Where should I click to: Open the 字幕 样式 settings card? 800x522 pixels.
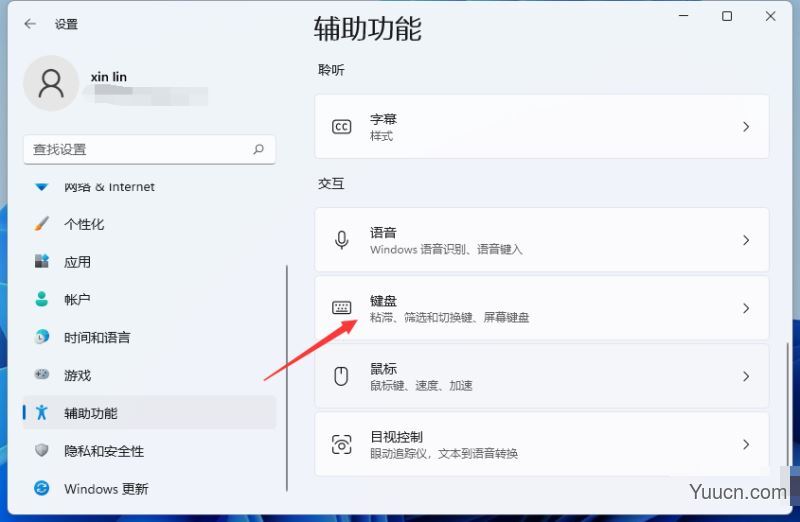pyautogui.click(x=542, y=127)
